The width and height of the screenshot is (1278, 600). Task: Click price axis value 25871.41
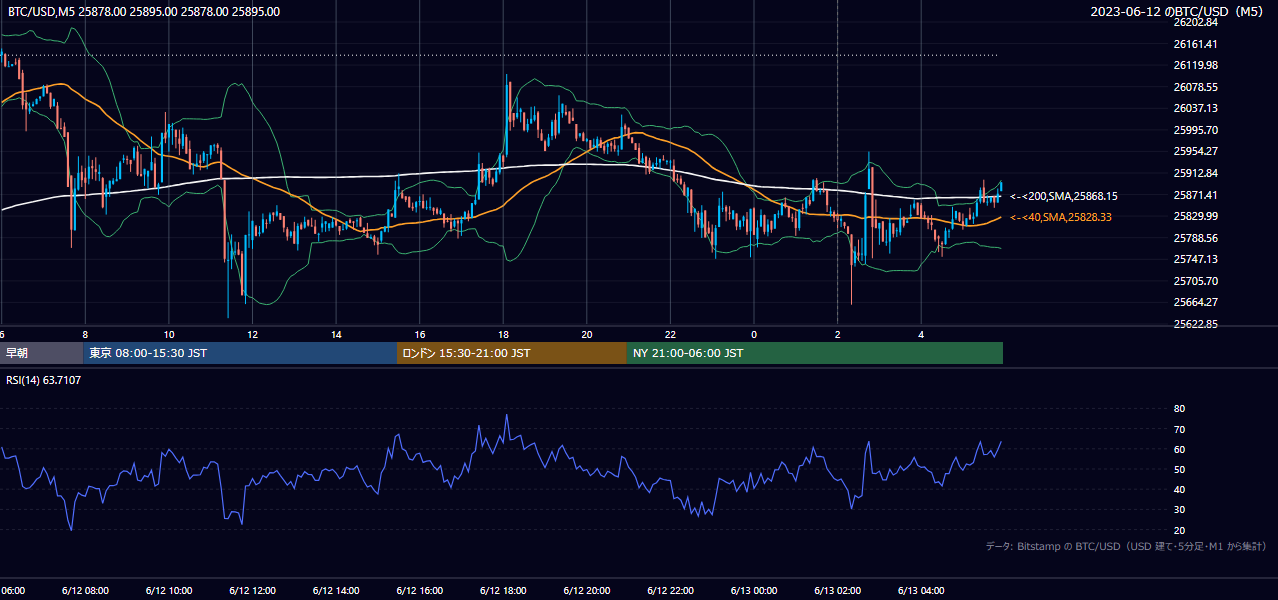coord(1195,195)
